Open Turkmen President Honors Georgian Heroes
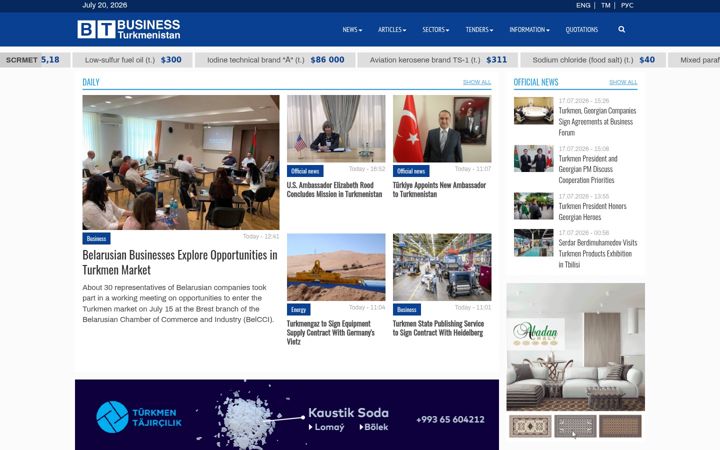Image resolution: width=720 pixels, height=450 pixels. (592, 212)
